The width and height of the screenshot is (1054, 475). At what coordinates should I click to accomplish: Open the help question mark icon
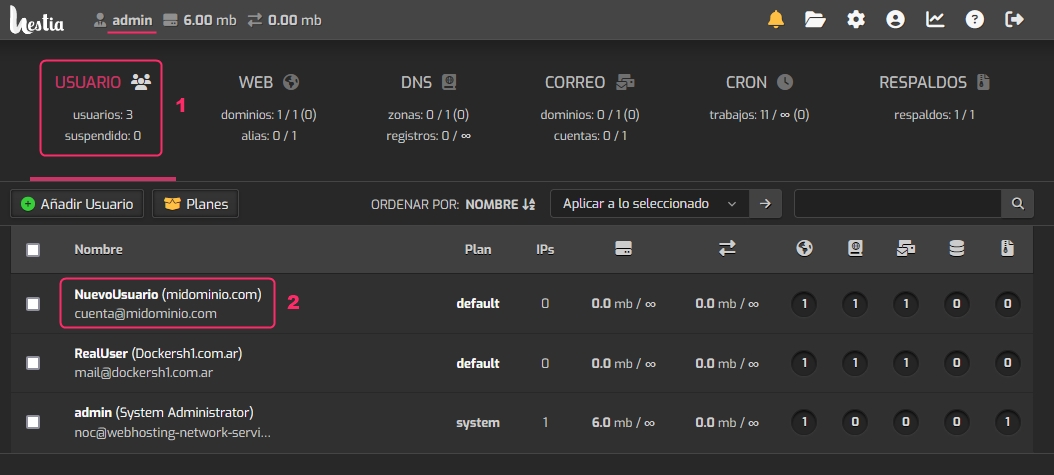(975, 19)
